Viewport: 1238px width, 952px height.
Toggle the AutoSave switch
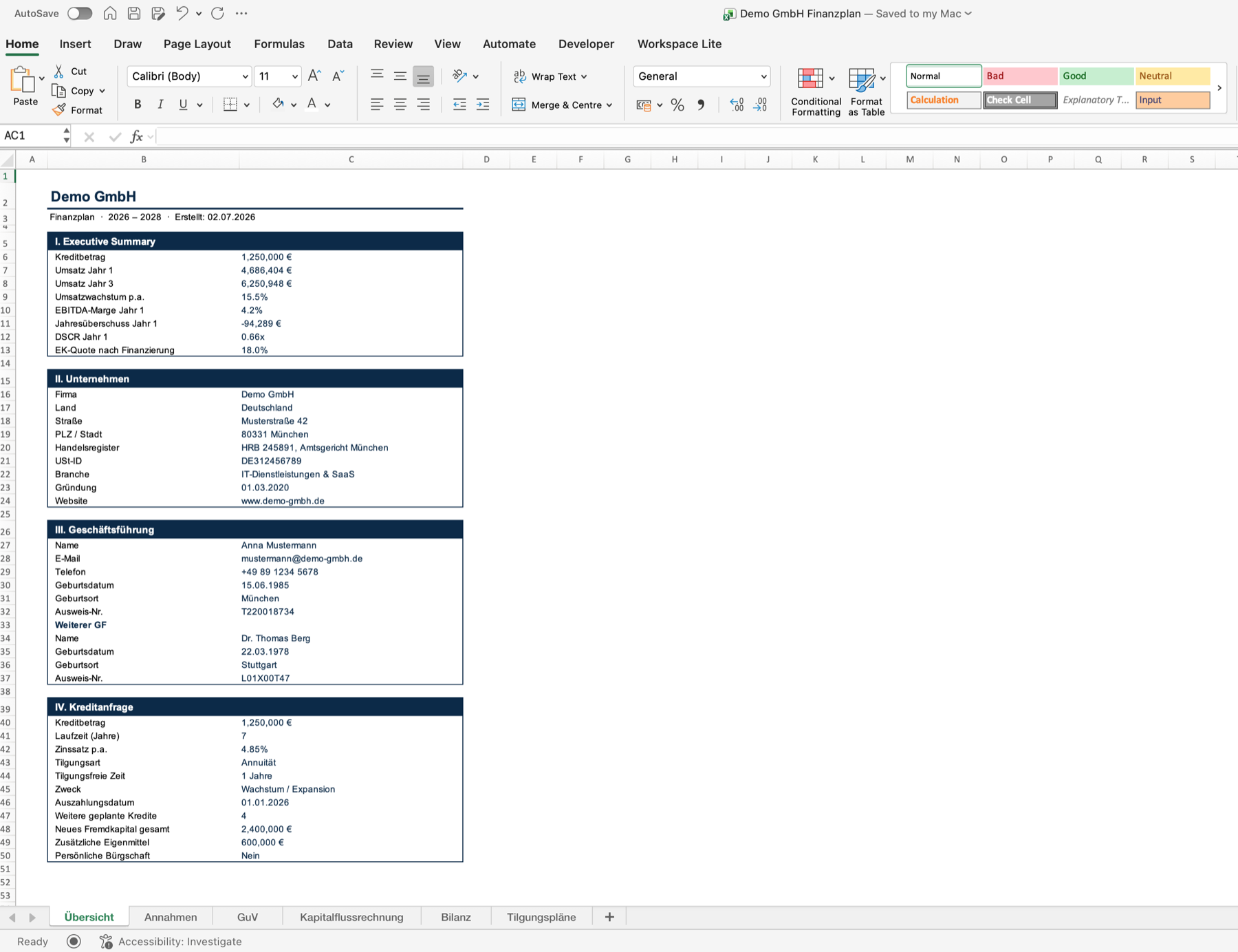pos(80,13)
